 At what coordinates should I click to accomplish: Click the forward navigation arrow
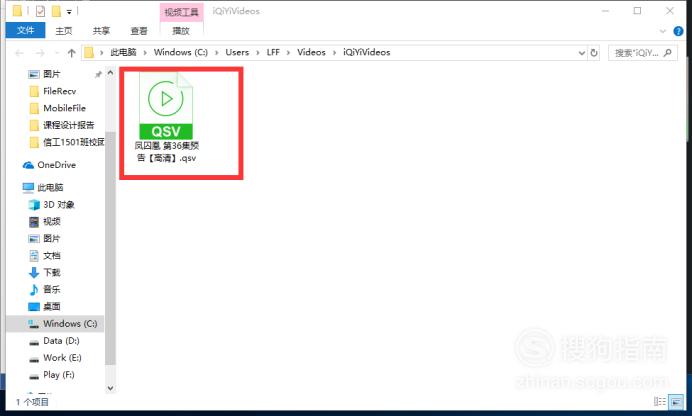40,53
